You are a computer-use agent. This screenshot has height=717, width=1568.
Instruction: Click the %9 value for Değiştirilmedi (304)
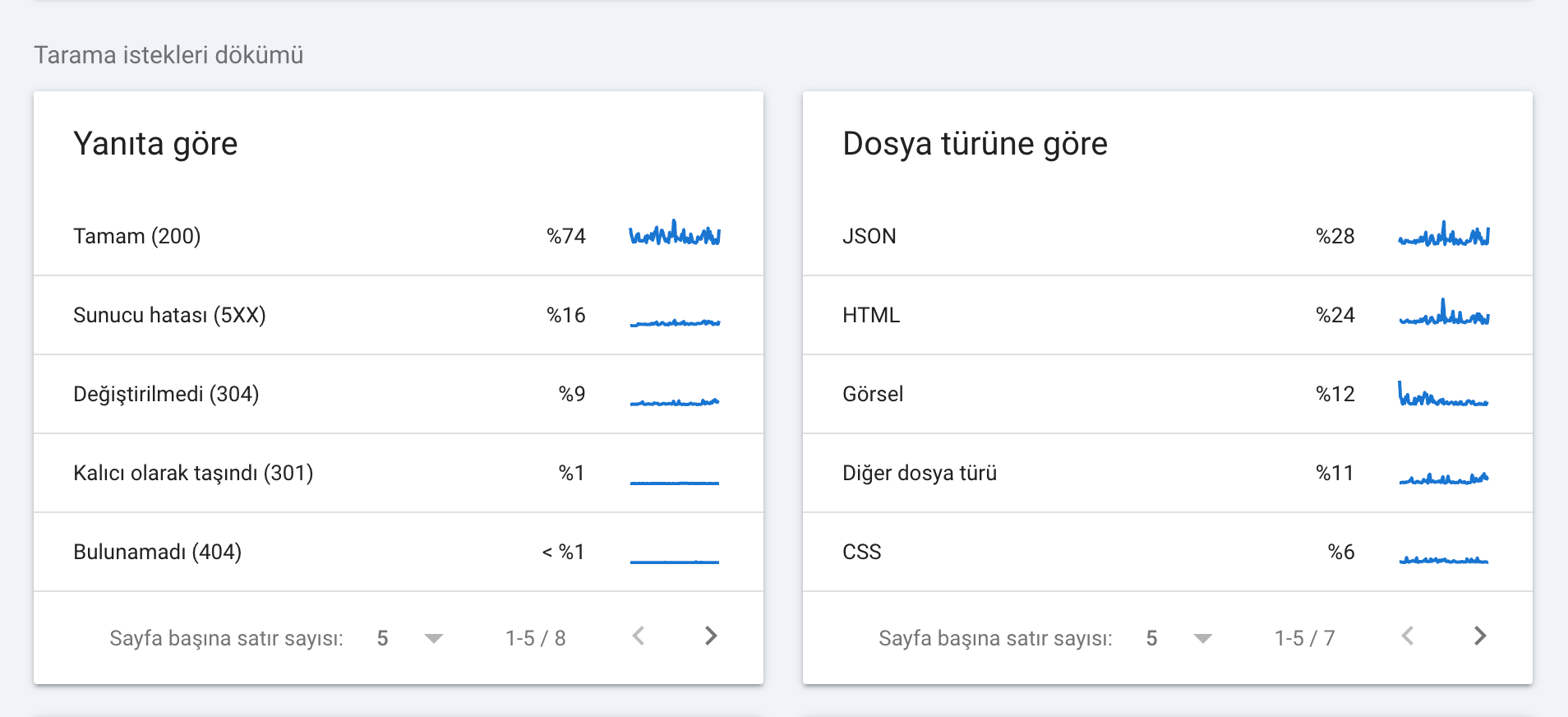(572, 394)
